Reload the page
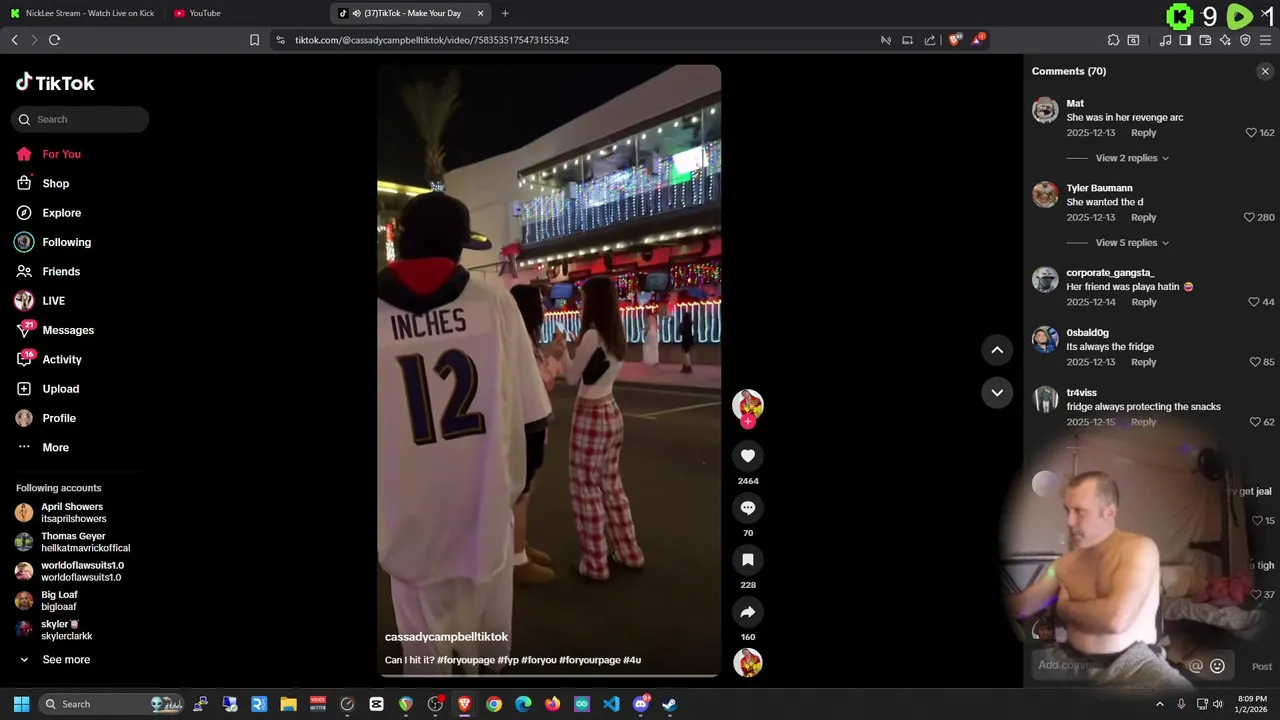1280x720 pixels. pyautogui.click(x=54, y=40)
